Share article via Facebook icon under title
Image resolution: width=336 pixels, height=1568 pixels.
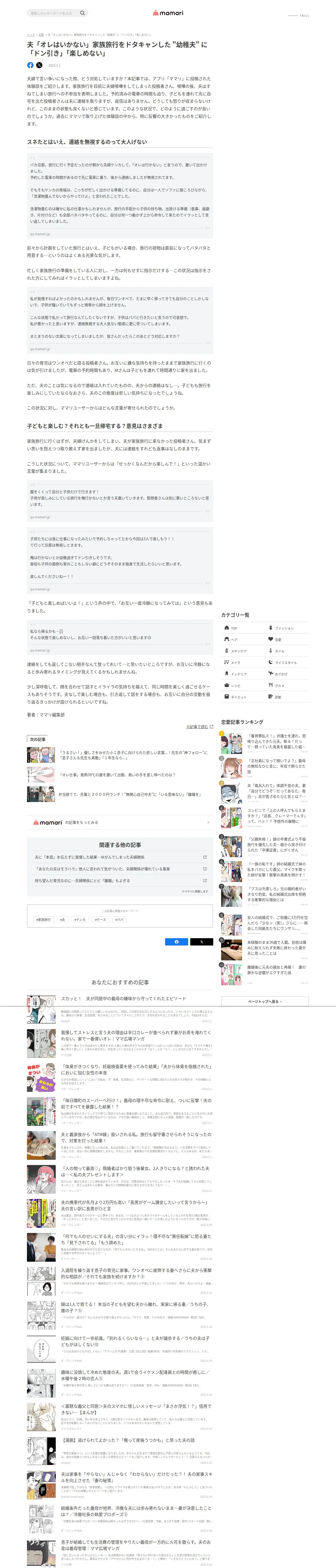(x=31, y=65)
